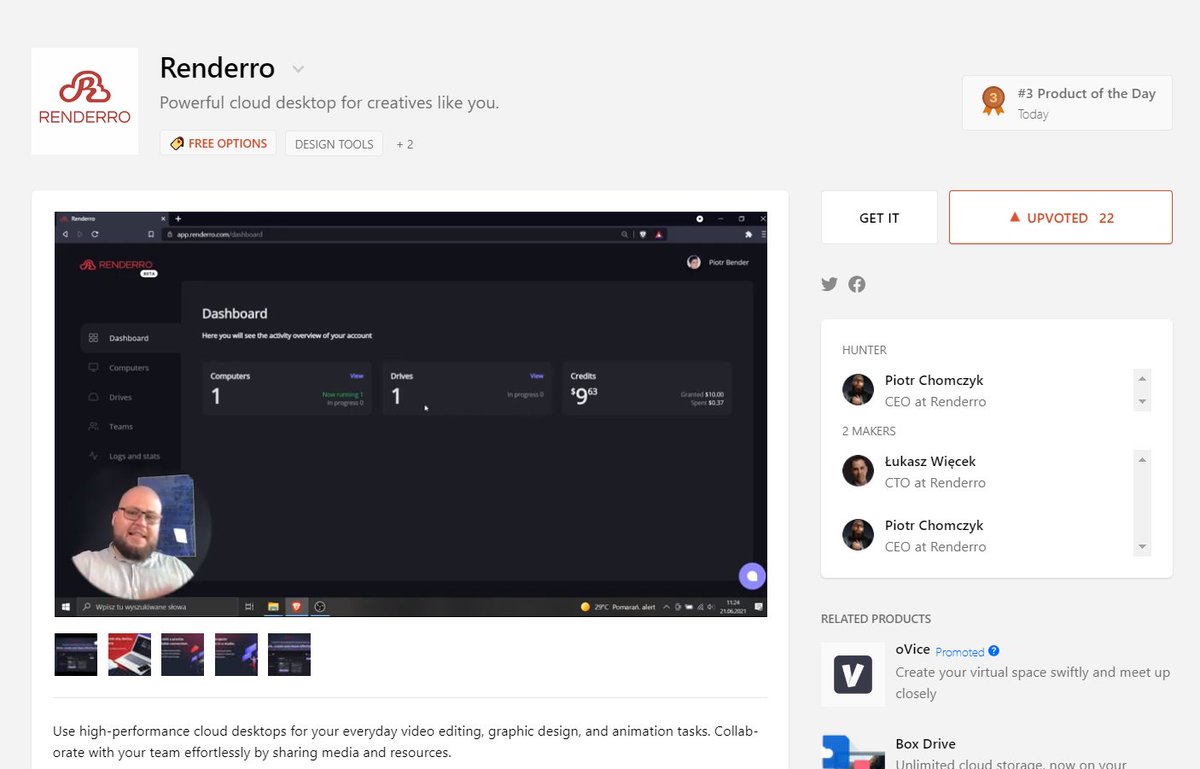Toggle the UPVOTED 22 button
Image resolution: width=1200 pixels, height=769 pixels.
[x=1060, y=218]
